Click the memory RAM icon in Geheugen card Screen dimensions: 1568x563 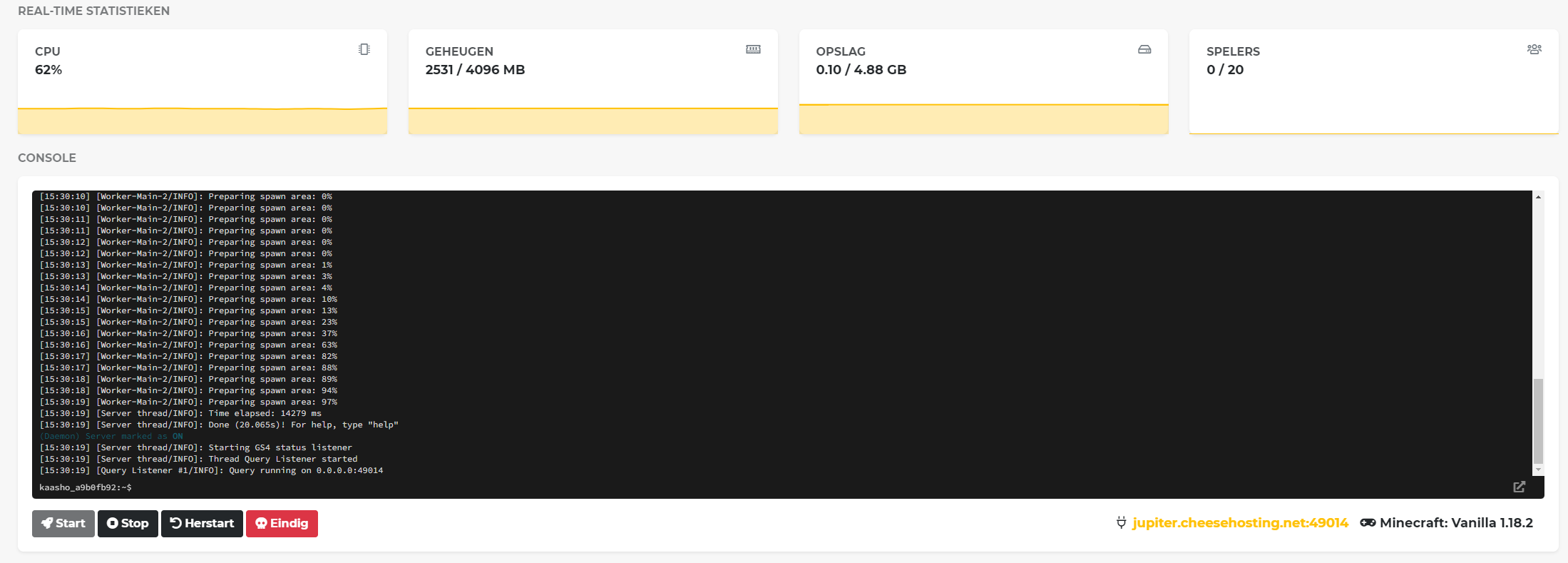753,49
